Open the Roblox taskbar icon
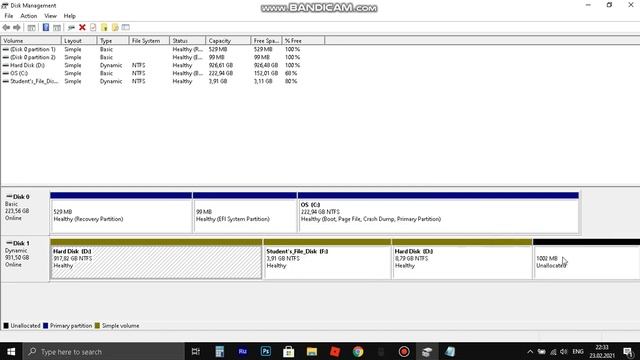The image size is (640, 360). [x=335, y=351]
